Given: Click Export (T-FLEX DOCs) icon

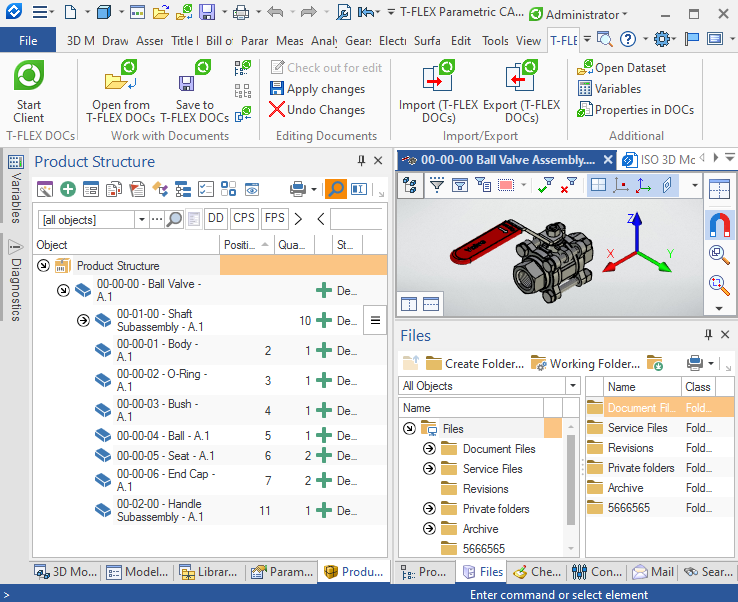Looking at the screenshot, I should [521, 76].
